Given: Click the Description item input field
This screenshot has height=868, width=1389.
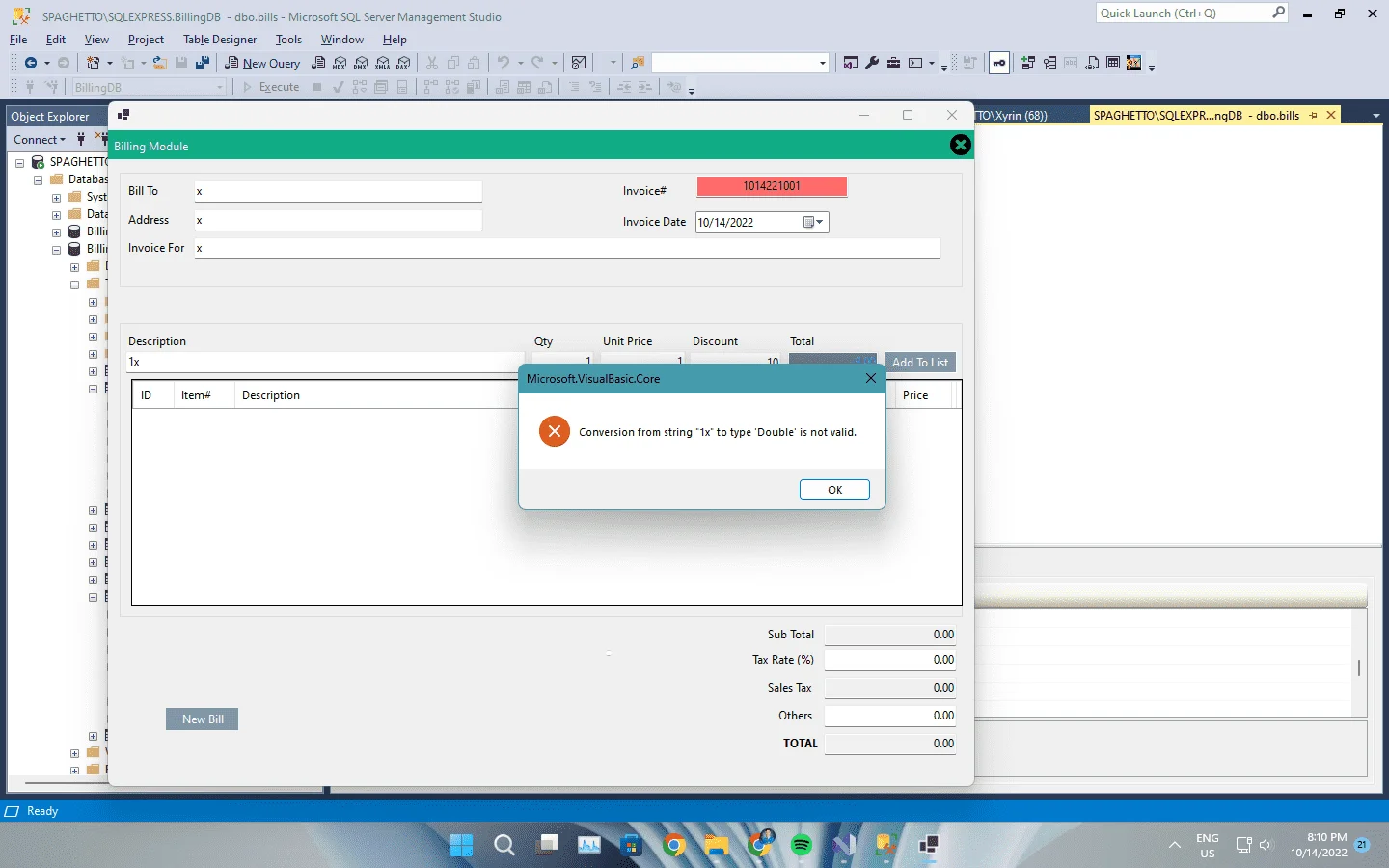Looking at the screenshot, I should tap(325, 363).
